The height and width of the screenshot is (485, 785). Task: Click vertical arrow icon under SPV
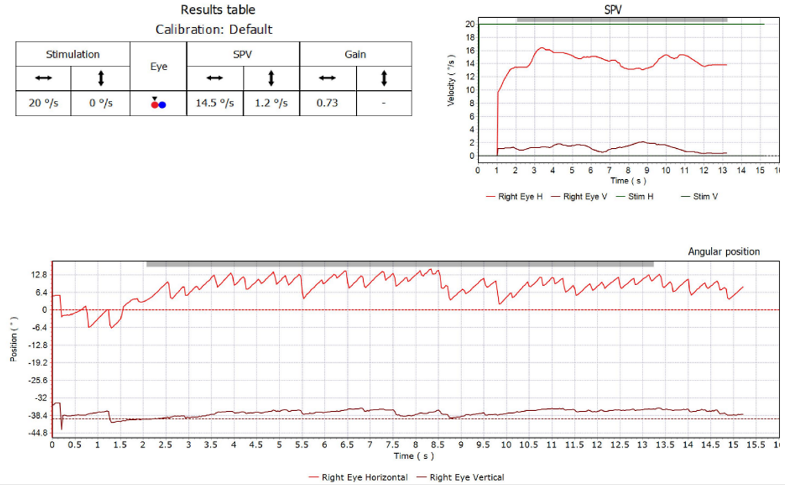click(x=271, y=78)
